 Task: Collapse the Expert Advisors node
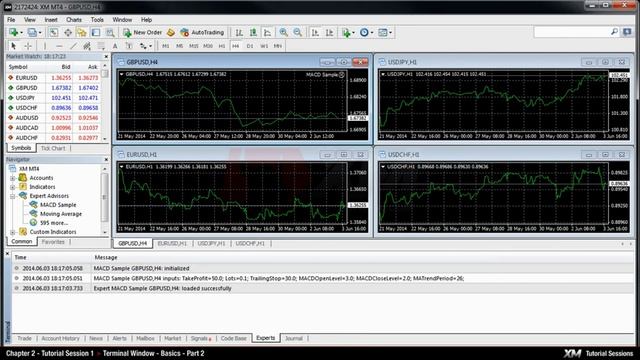pyautogui.click(x=13, y=196)
